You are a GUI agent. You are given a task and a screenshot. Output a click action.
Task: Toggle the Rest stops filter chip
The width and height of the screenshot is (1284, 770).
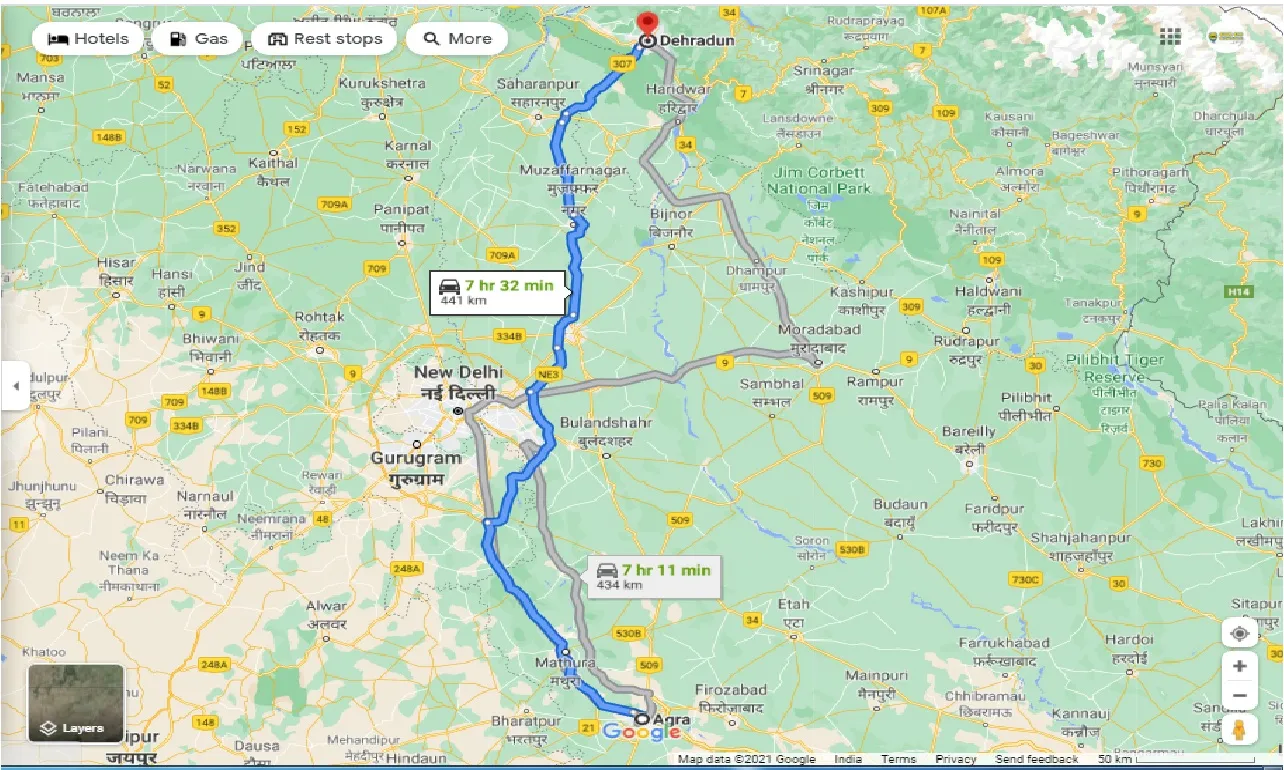pyautogui.click(x=324, y=39)
